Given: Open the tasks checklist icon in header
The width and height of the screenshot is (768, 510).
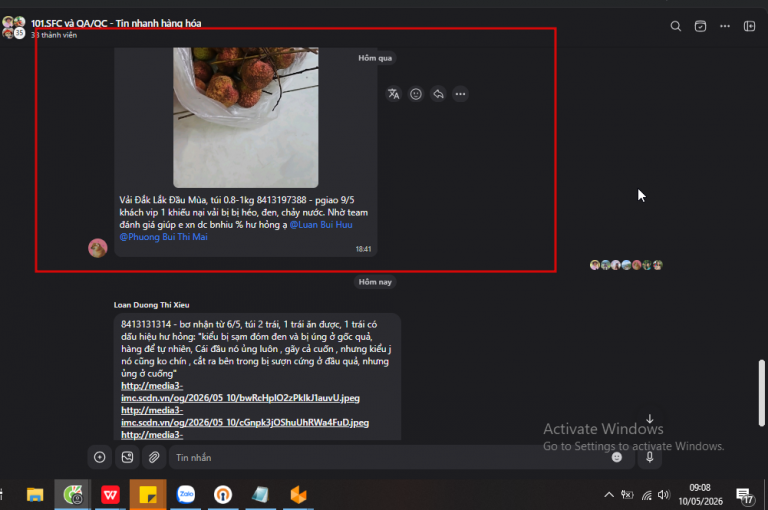Looking at the screenshot, I should coord(700,26).
